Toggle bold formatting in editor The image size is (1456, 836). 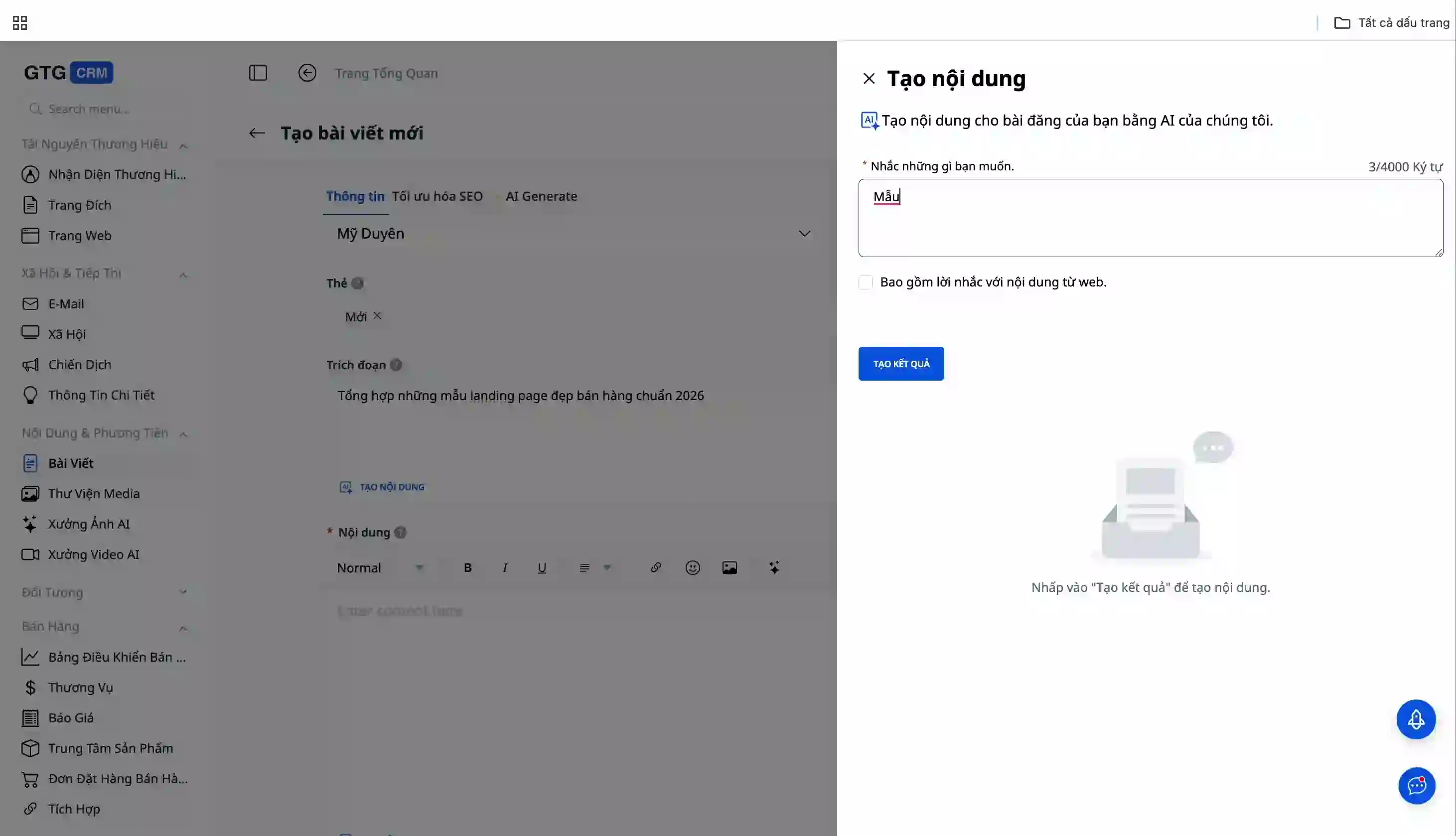point(467,568)
